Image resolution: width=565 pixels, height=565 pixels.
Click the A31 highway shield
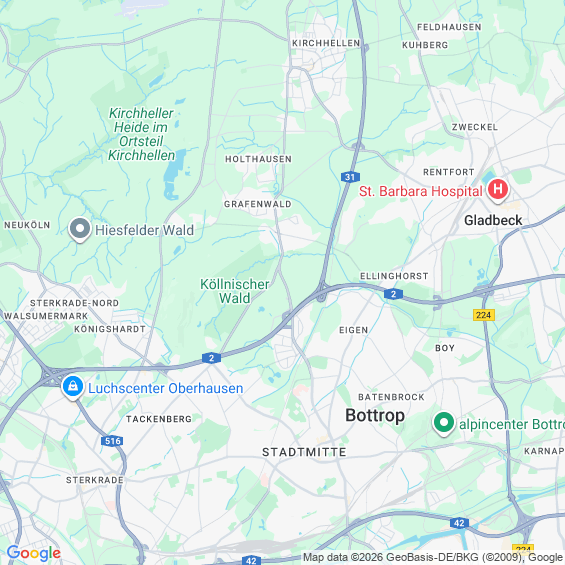point(350,177)
